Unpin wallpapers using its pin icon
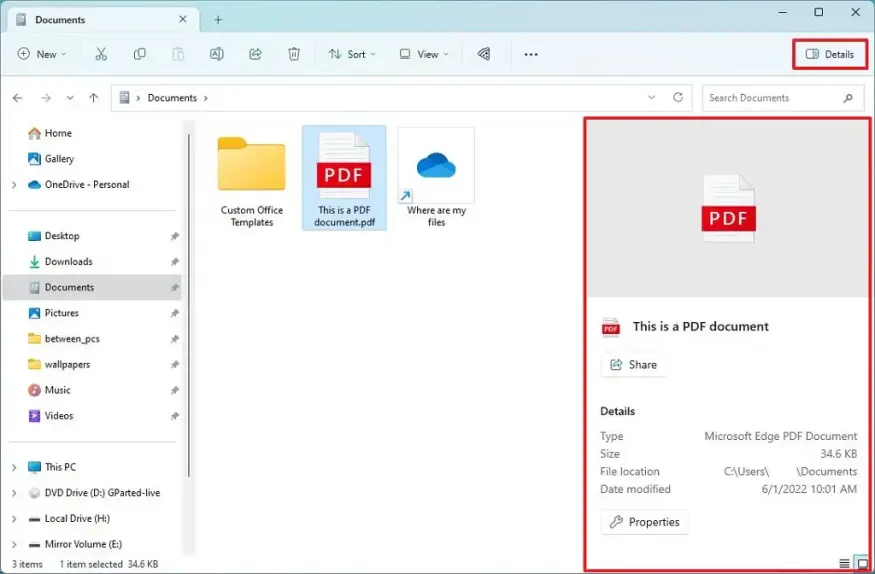 (175, 365)
